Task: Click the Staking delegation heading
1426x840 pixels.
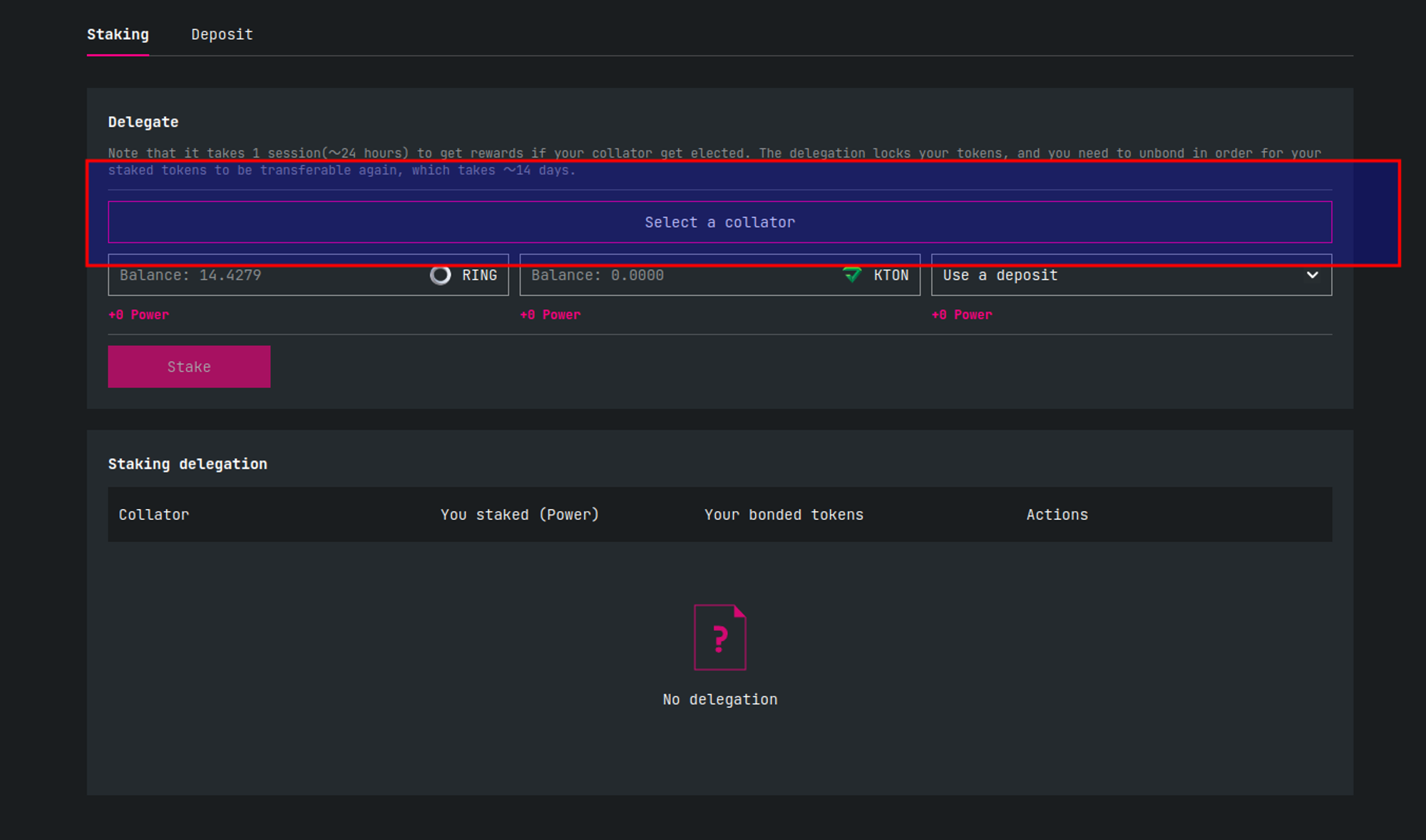Action: [x=188, y=464]
